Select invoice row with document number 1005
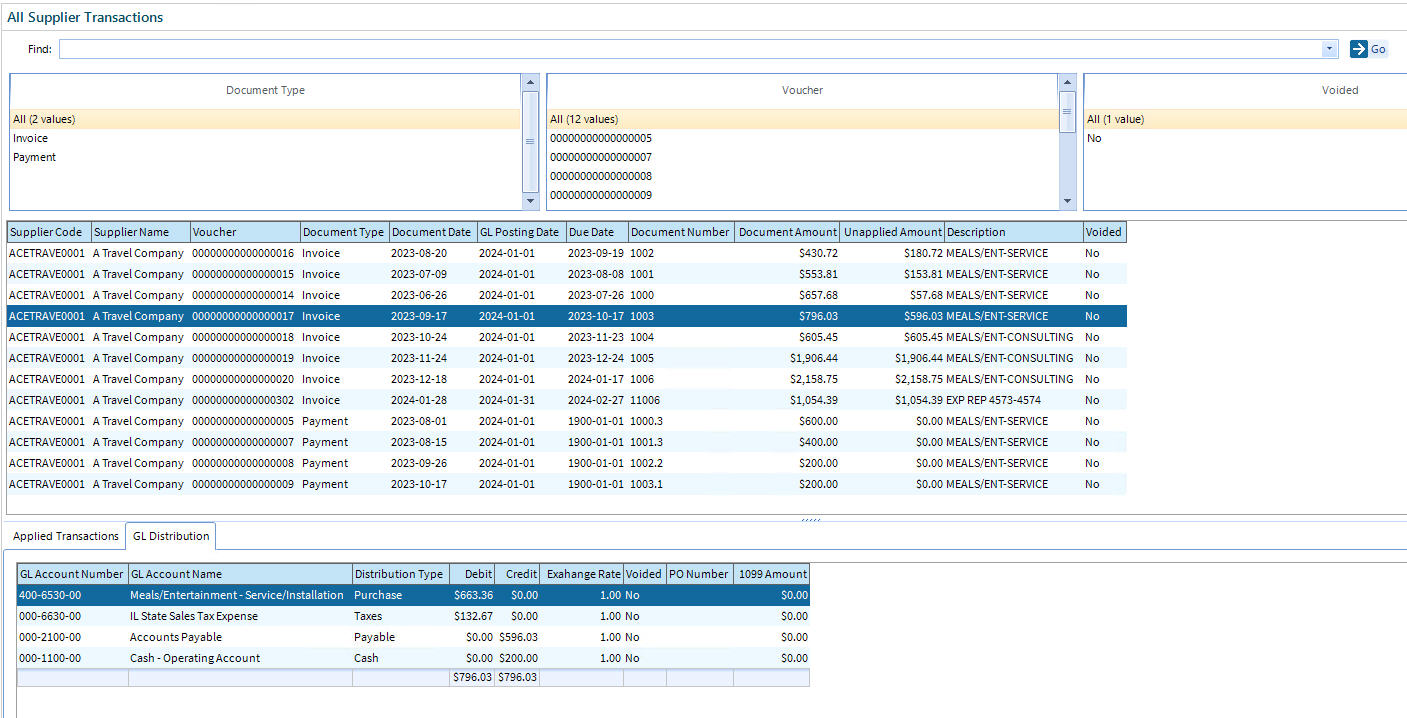Screen dimensions: 1407x718 (567, 358)
